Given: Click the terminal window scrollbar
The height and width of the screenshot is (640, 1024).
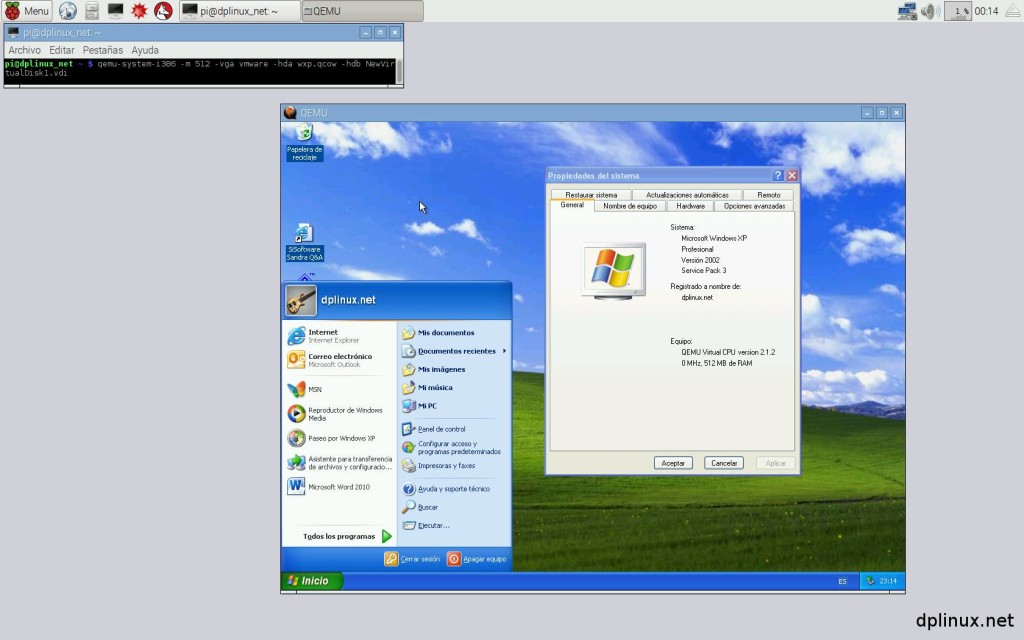Looking at the screenshot, I should [400, 71].
